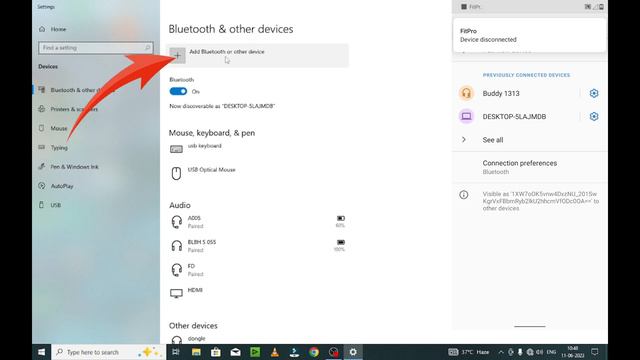Open Home icon in Settings sidebar
The width and height of the screenshot is (640, 360).
coord(42,29)
